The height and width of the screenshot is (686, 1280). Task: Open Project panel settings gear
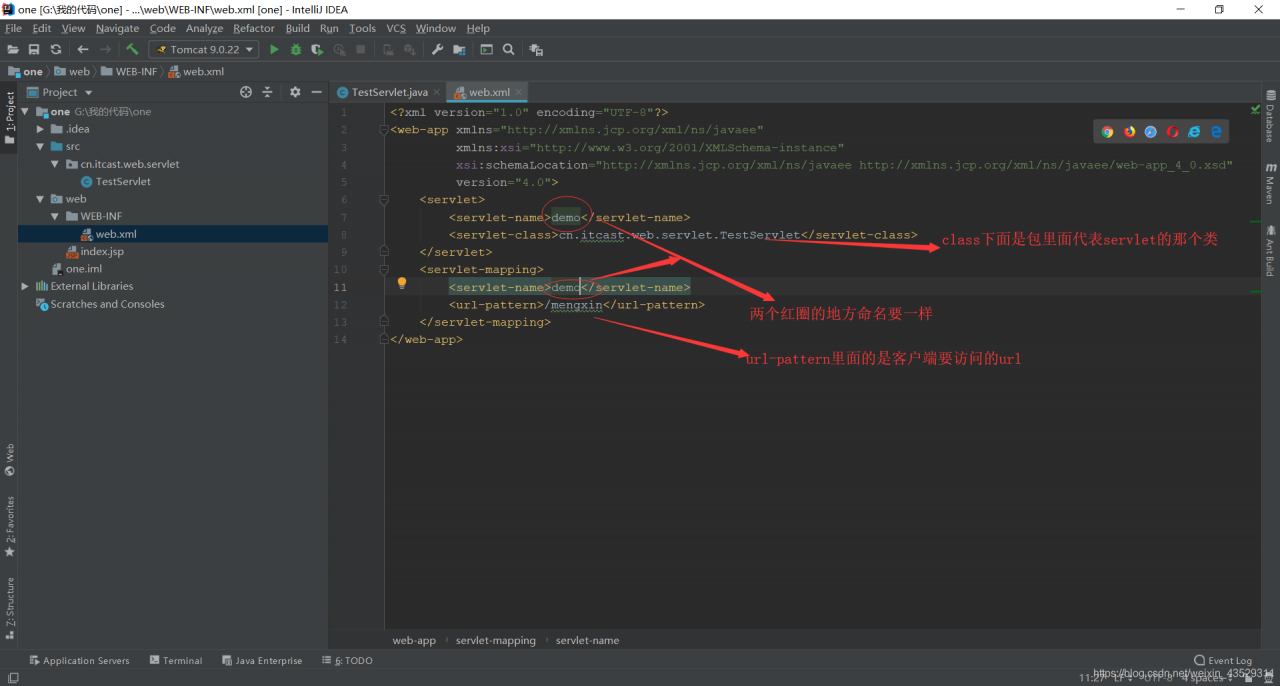[x=295, y=92]
